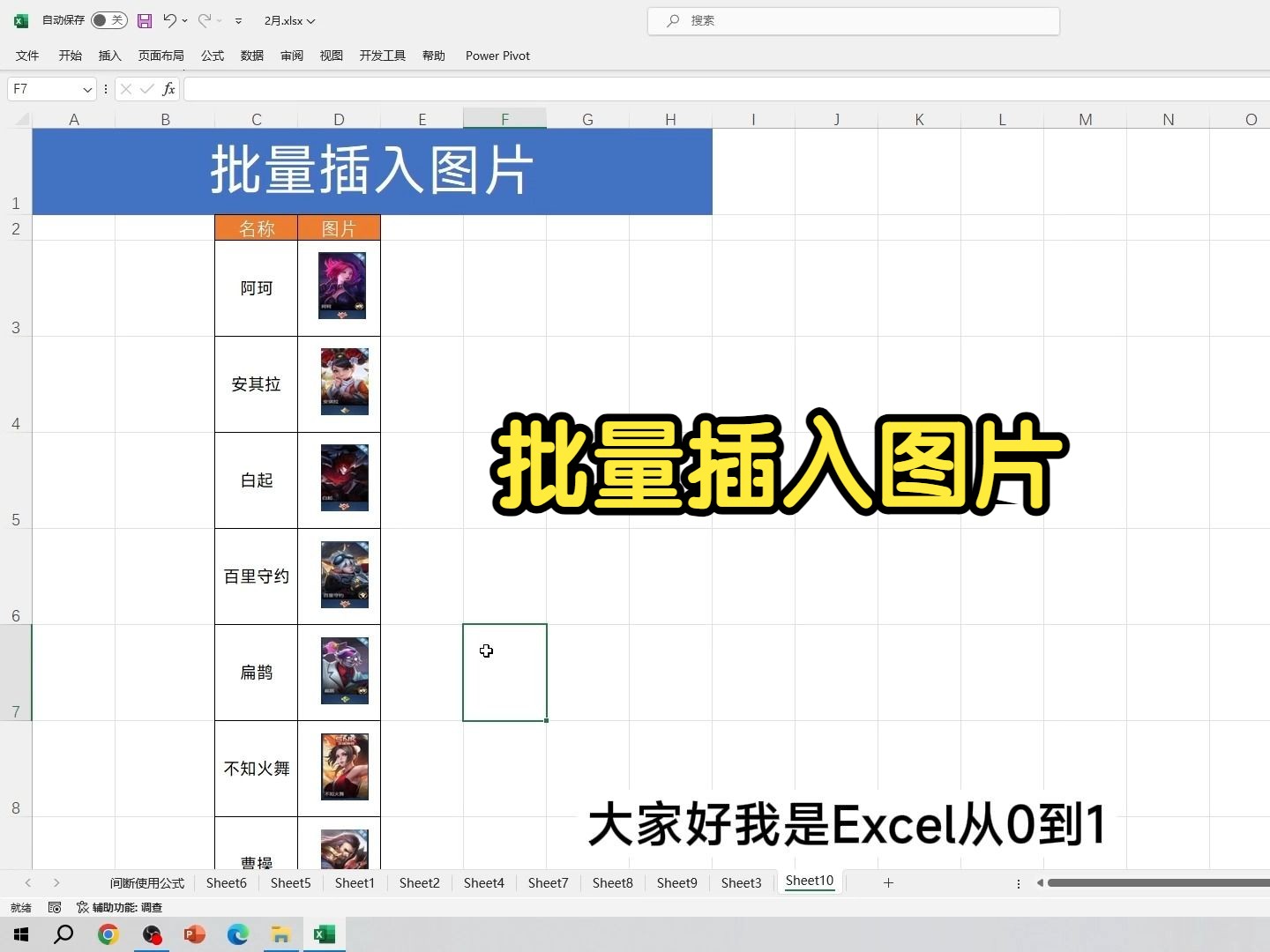Click the 百里守约 name cell
Viewport: 1270px width, 952px height.
pos(256,576)
